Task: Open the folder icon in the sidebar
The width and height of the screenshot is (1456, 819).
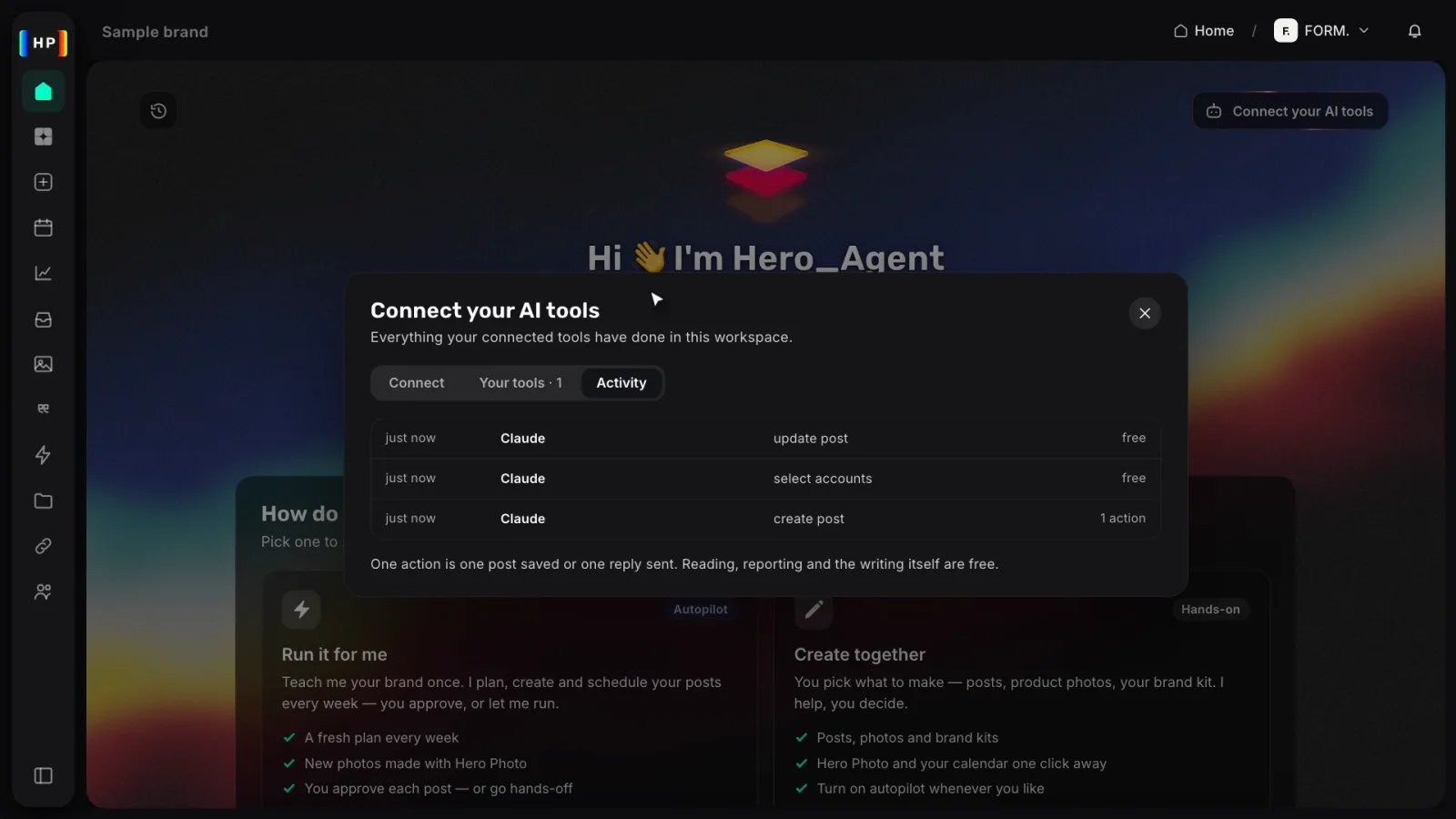Action: [43, 500]
